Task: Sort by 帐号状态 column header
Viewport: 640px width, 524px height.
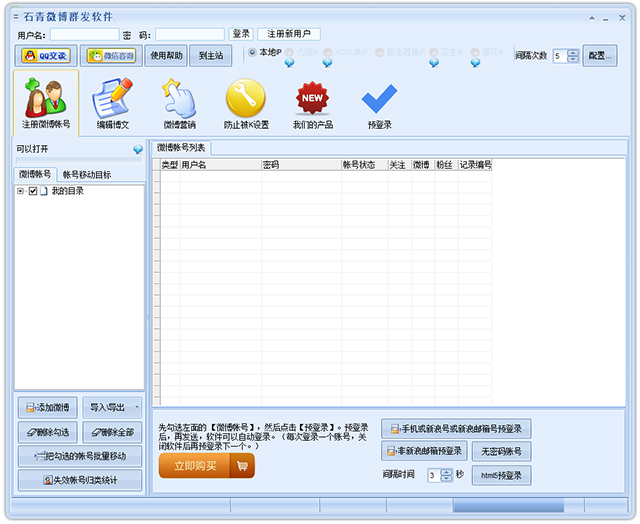Action: (x=364, y=165)
